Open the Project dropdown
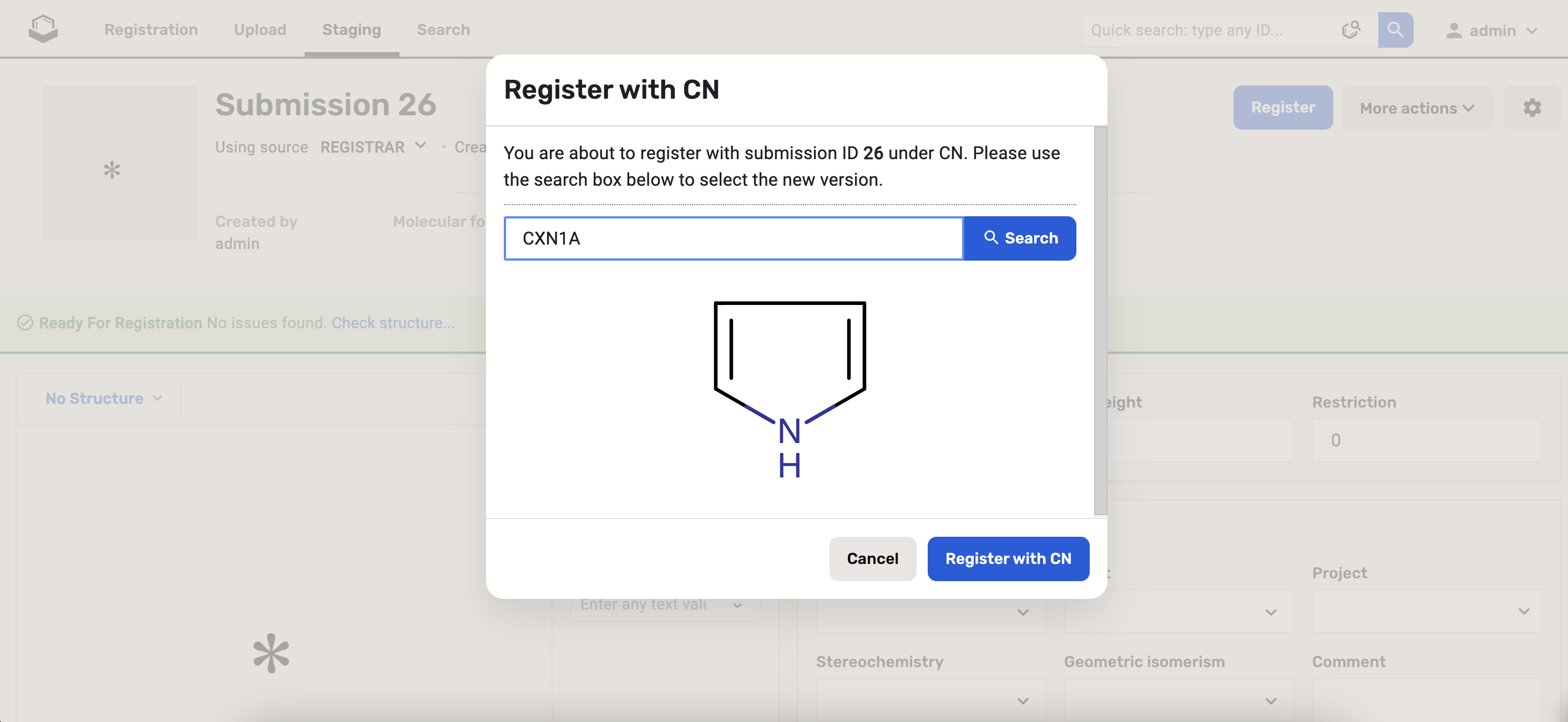The image size is (1568, 722). click(x=1426, y=611)
